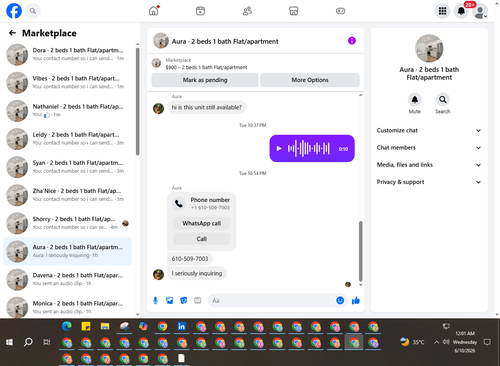Click message '610-509-7003'

[190, 259]
